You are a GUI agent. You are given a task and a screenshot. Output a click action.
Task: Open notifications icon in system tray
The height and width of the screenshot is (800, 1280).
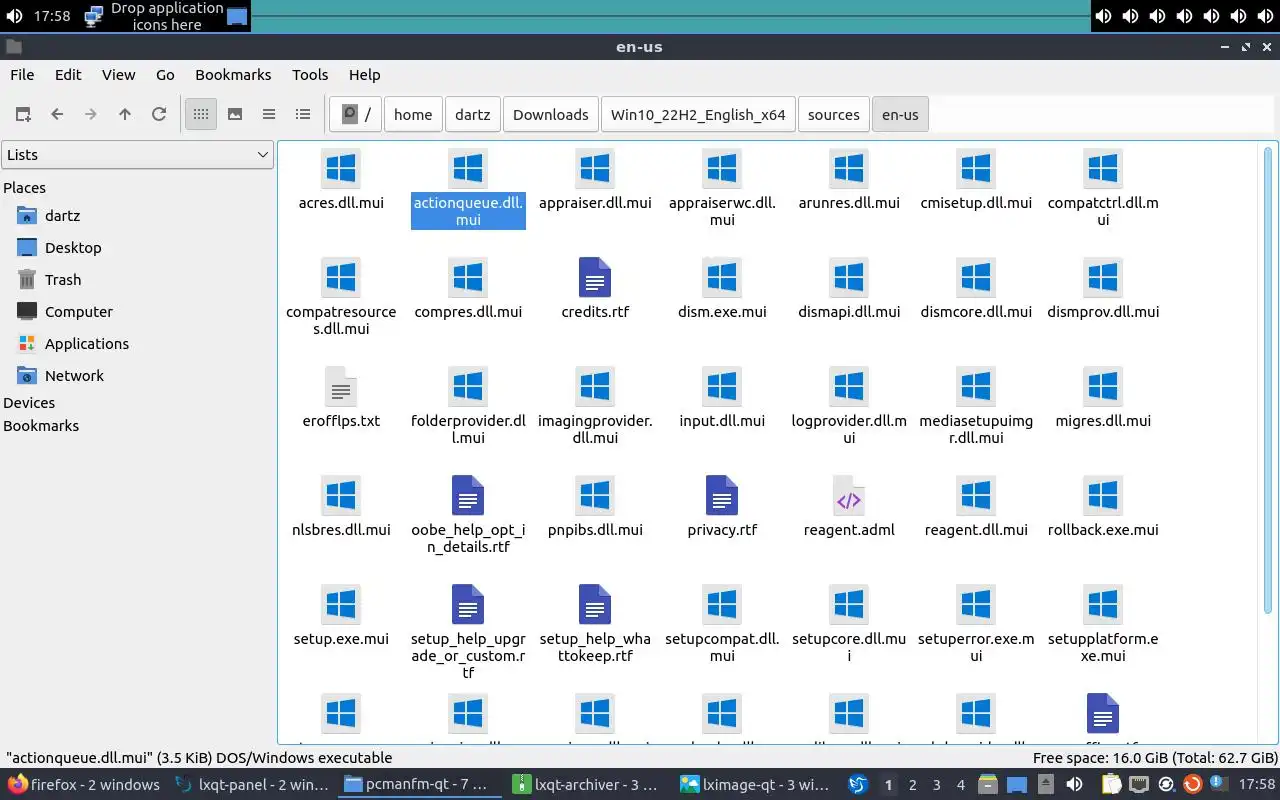coord(1217,785)
